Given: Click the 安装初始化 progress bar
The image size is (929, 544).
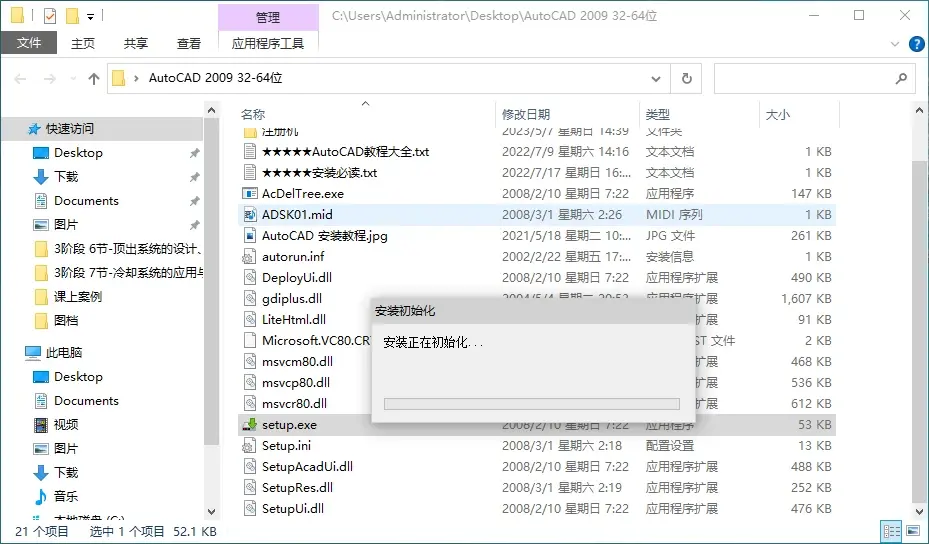Looking at the screenshot, I should point(531,404).
